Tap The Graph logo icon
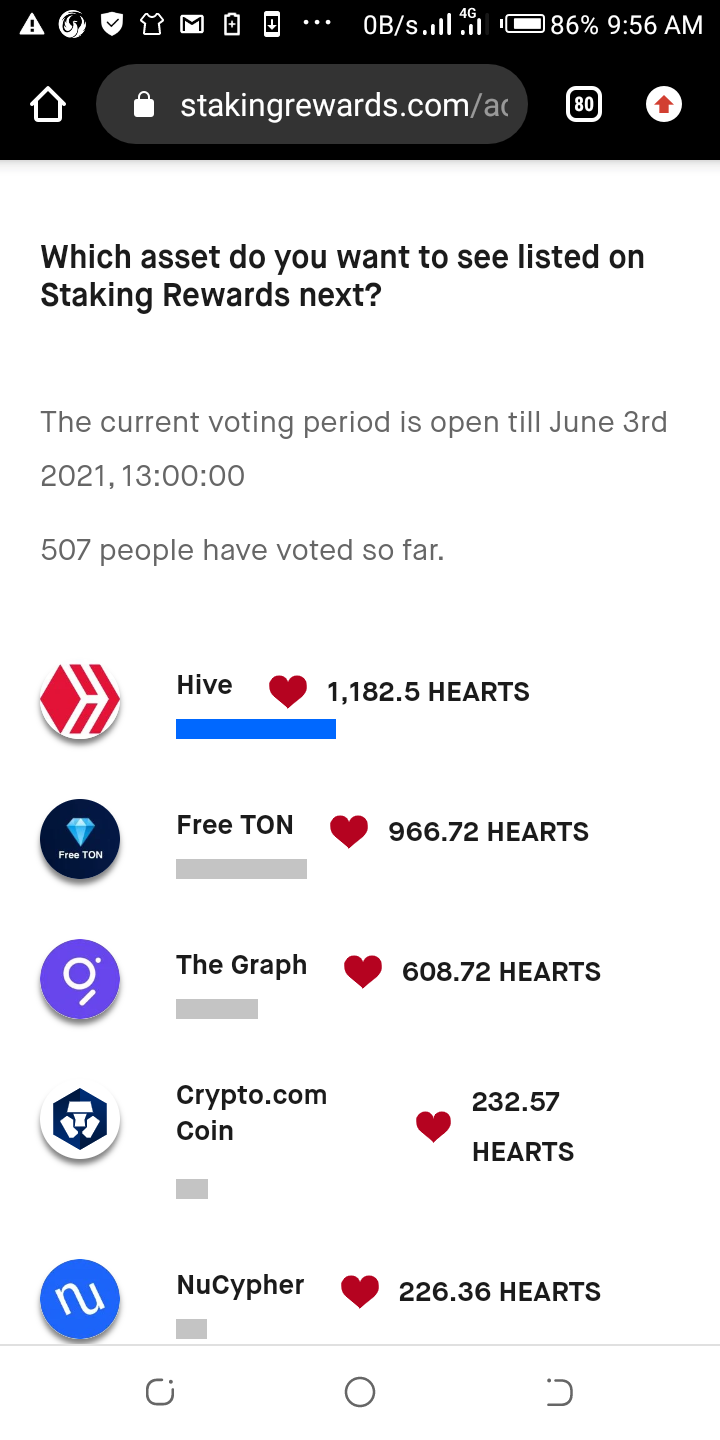The image size is (720, 1440). click(80, 979)
